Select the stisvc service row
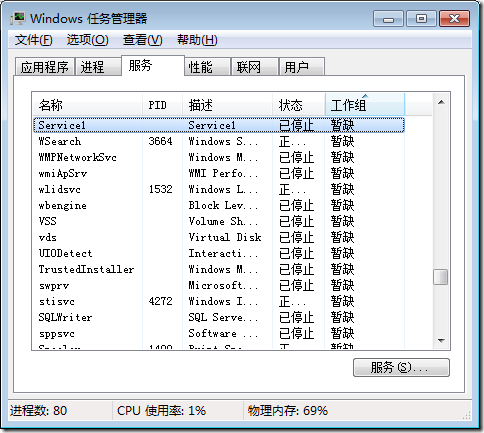484x433 pixels. (219, 301)
